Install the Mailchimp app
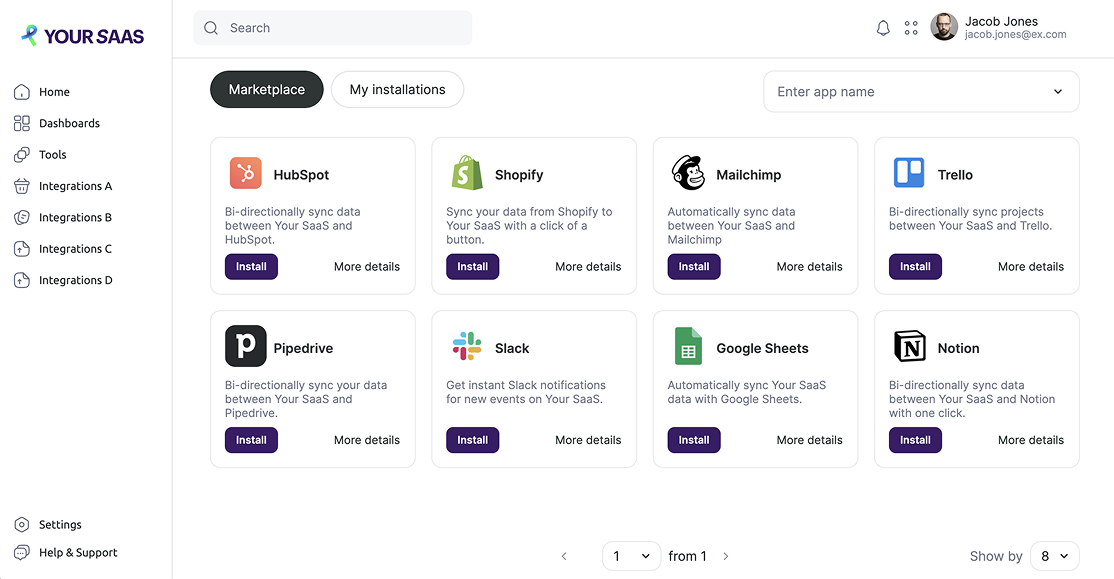Viewport: 1114px width, 579px height. coord(694,266)
